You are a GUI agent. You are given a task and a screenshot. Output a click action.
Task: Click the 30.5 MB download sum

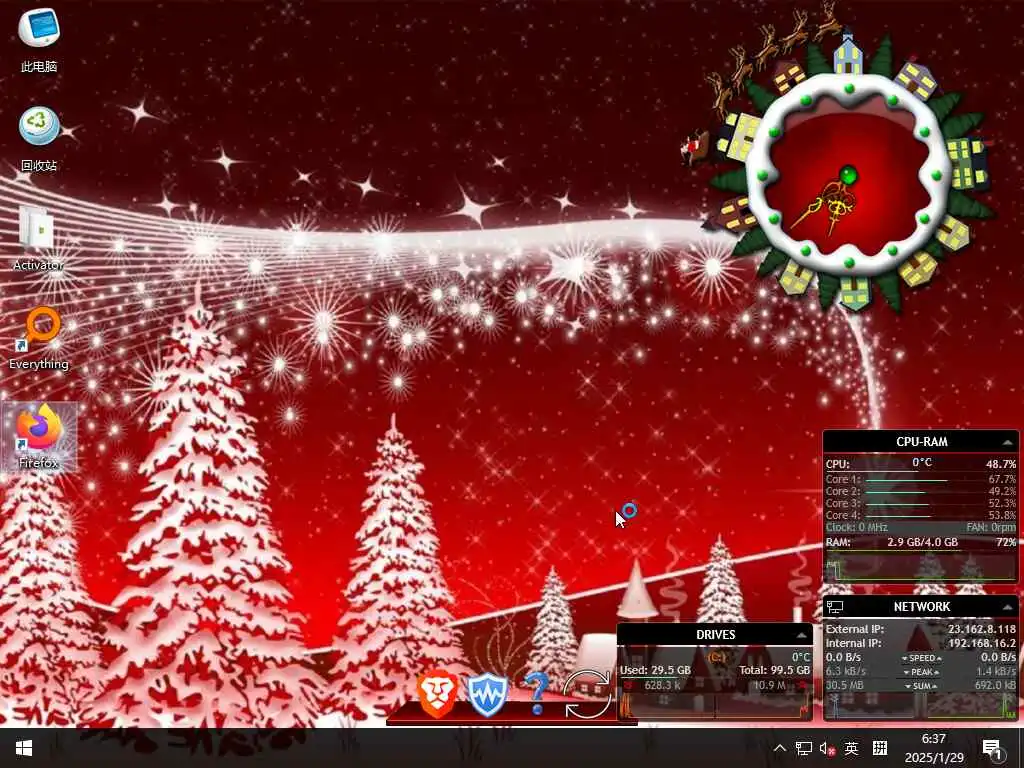844,686
